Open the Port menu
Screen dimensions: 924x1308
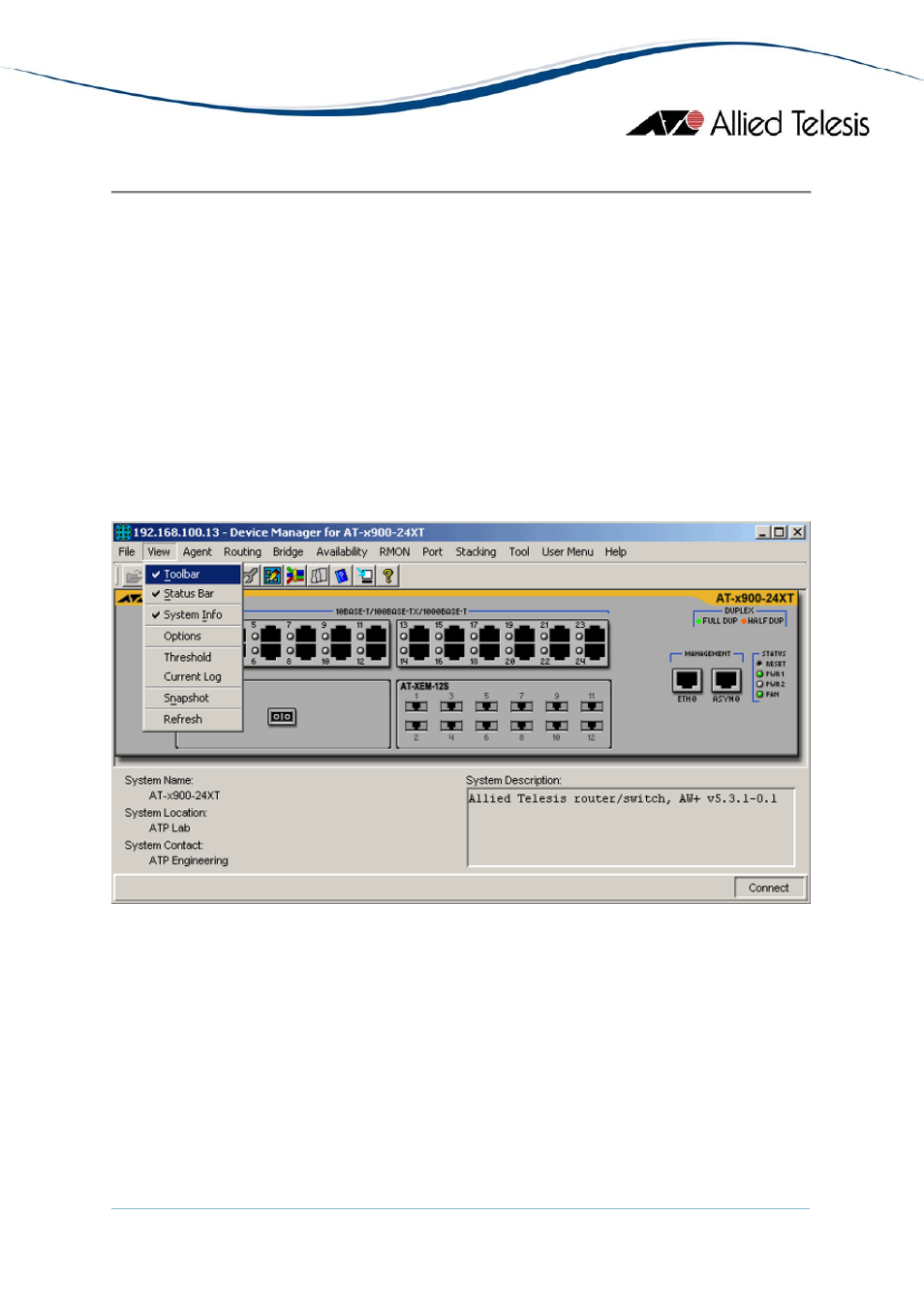tap(432, 552)
